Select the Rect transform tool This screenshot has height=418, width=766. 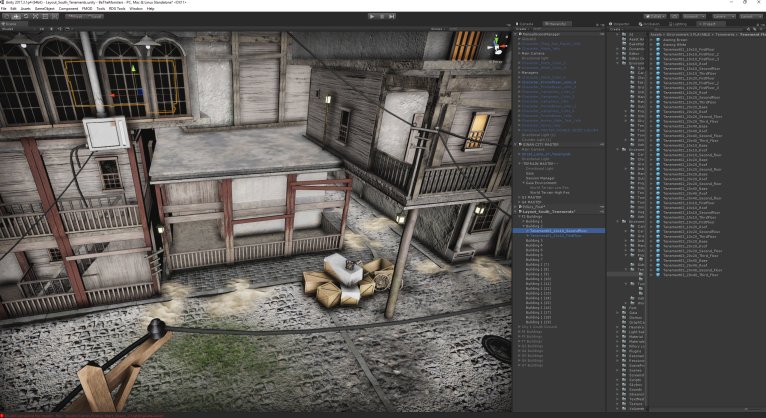pyautogui.click(x=45, y=16)
